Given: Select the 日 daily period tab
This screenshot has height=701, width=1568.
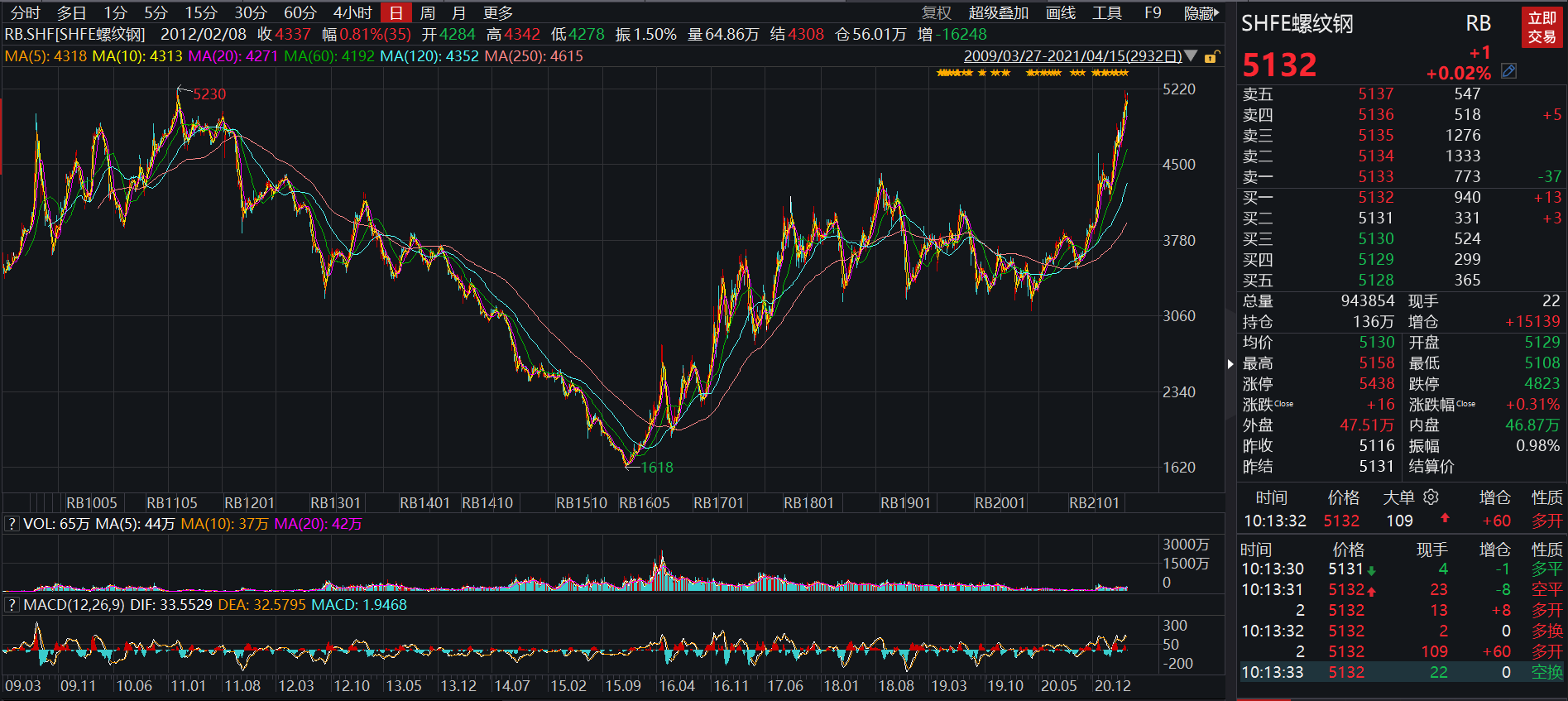Looking at the screenshot, I should [396, 12].
